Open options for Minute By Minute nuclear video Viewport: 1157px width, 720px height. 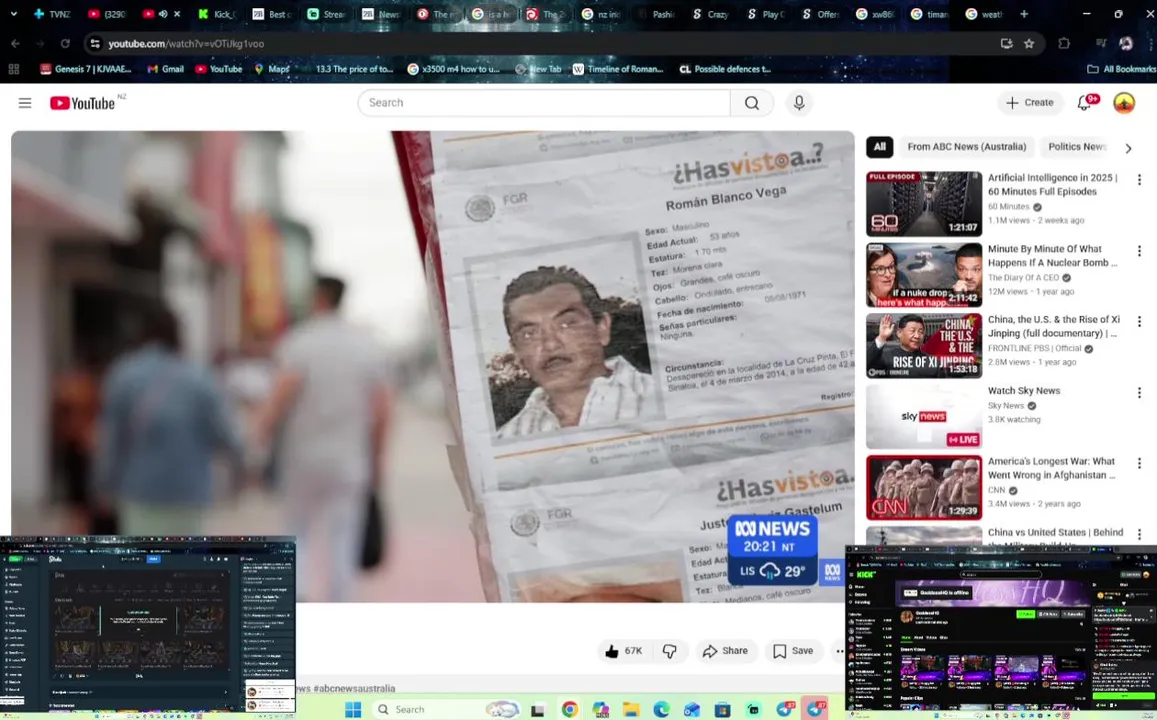1139,251
